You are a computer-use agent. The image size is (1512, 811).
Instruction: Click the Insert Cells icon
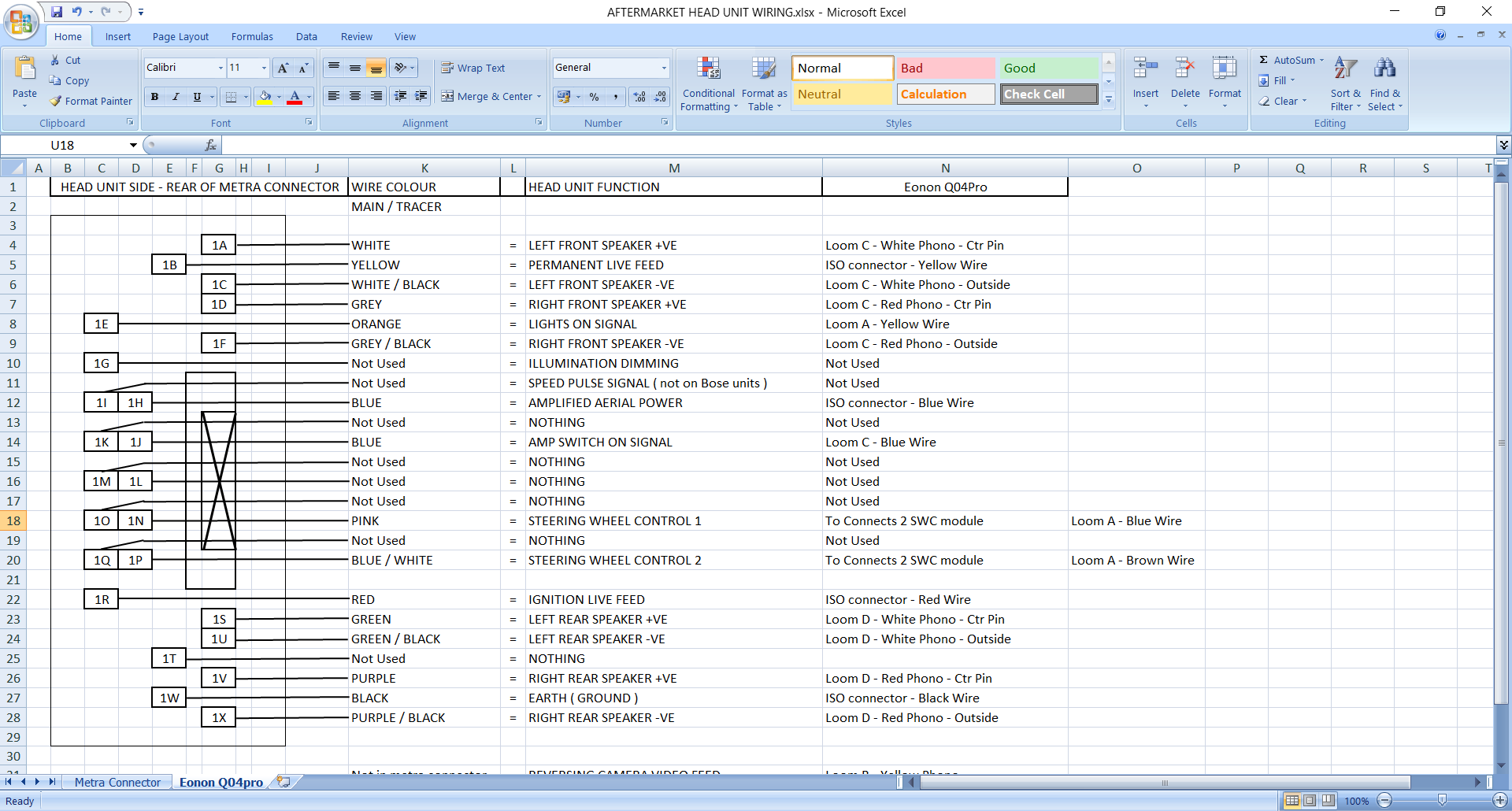click(x=1145, y=70)
